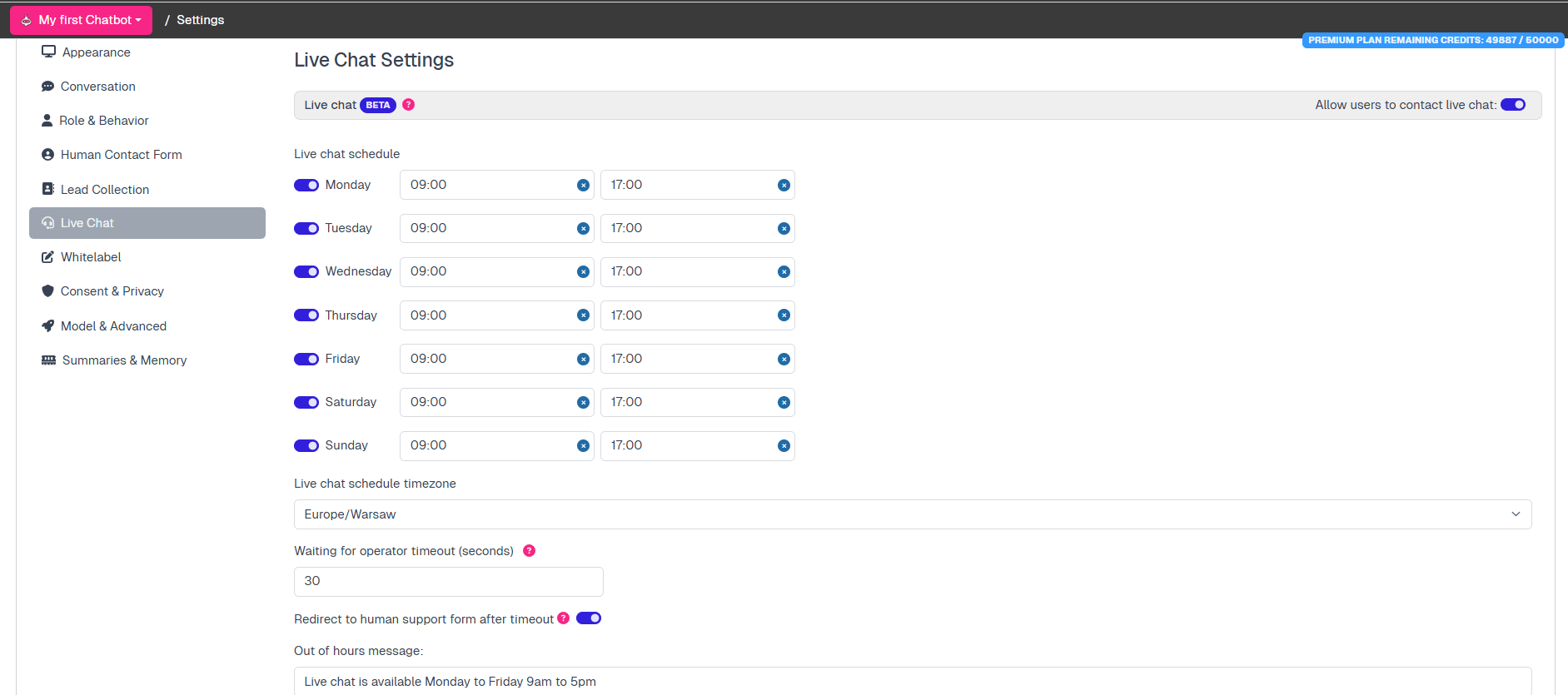Turn off Redirect to human support form toggle
Viewport: 1568px width, 695px height.
click(x=589, y=618)
